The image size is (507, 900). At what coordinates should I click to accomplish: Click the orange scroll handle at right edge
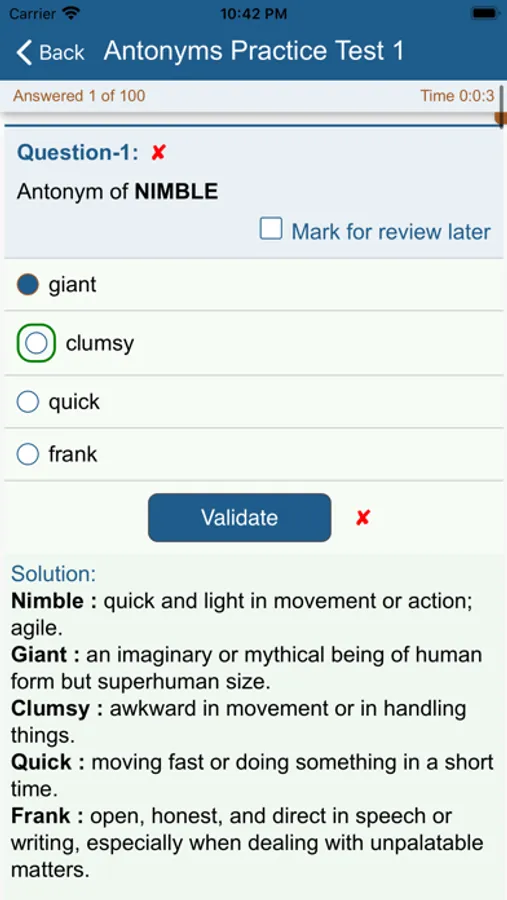(501, 118)
